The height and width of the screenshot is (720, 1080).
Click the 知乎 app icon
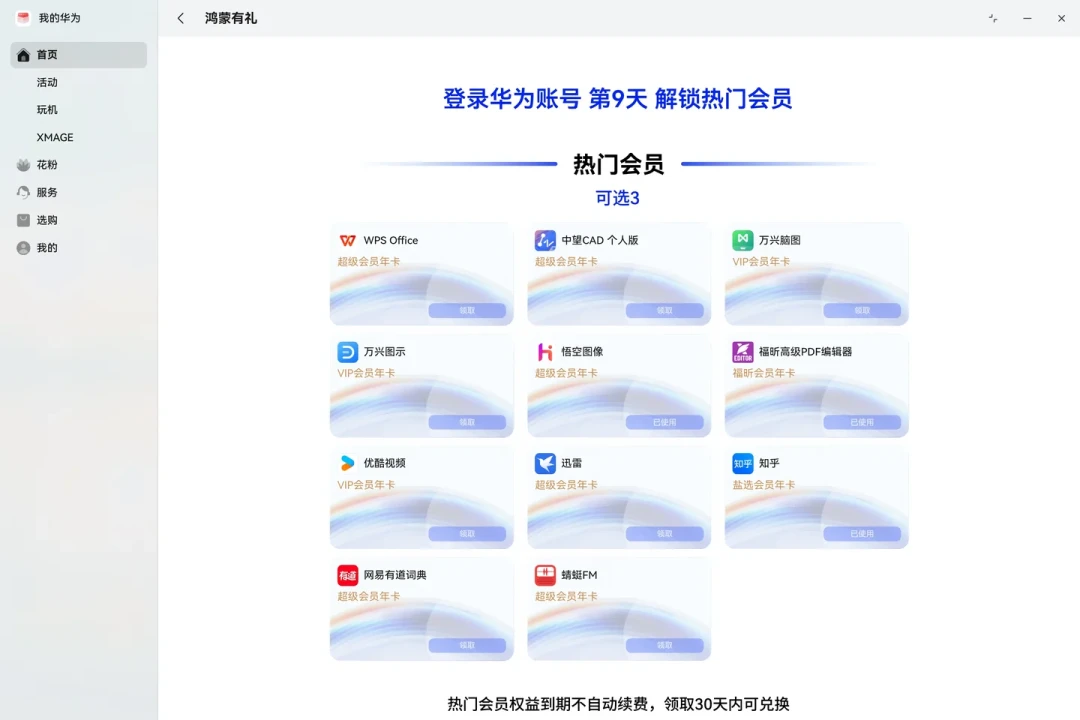click(x=742, y=464)
